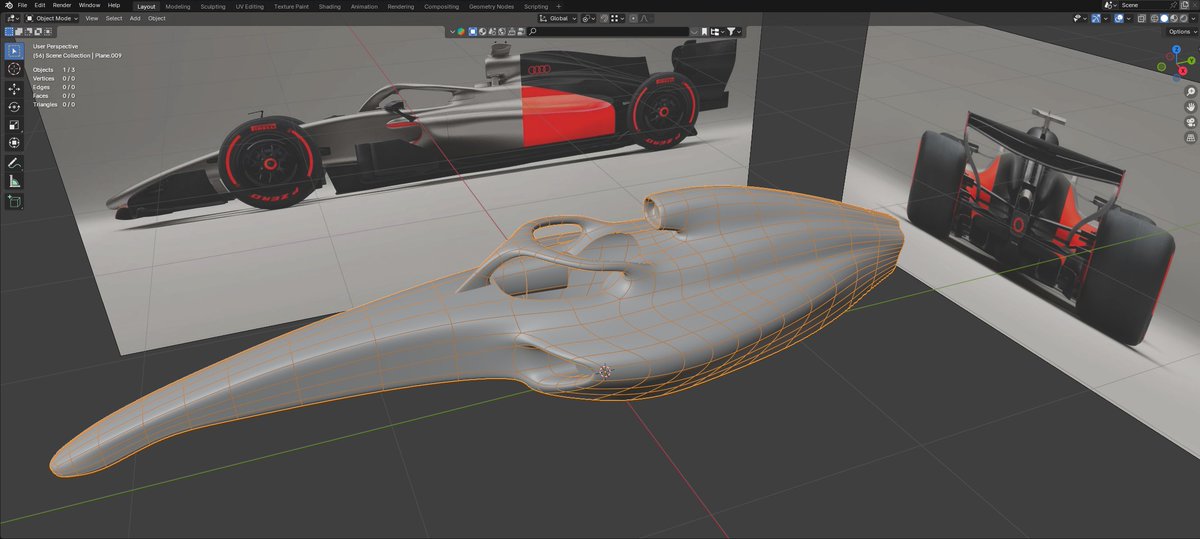Click the pin scene icon
Image resolution: width=1200 pixels, height=539 pixels.
1173,5
